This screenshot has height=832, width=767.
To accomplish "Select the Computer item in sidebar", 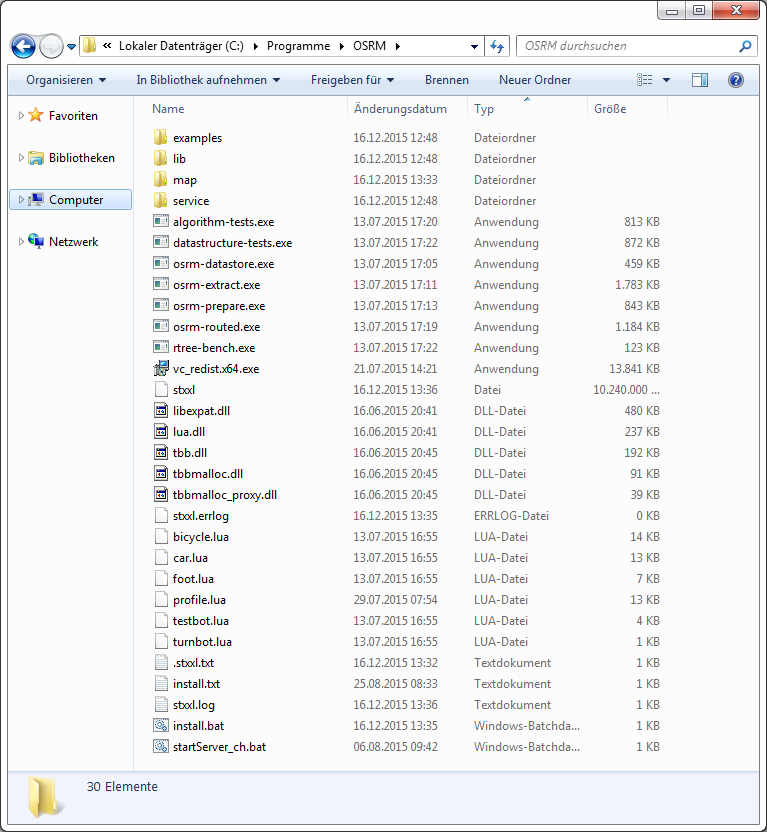I will [x=71, y=200].
